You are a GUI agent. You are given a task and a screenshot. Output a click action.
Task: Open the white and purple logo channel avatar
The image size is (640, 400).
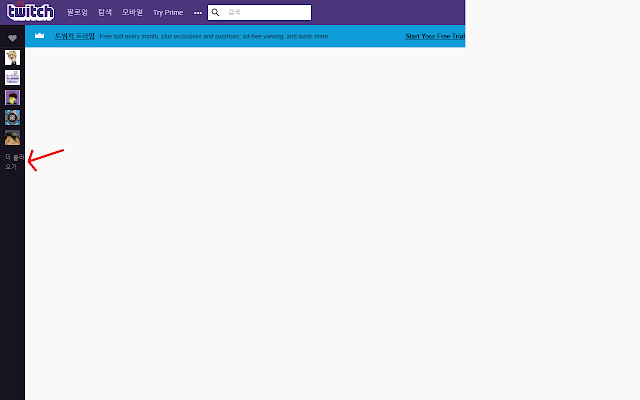12,78
